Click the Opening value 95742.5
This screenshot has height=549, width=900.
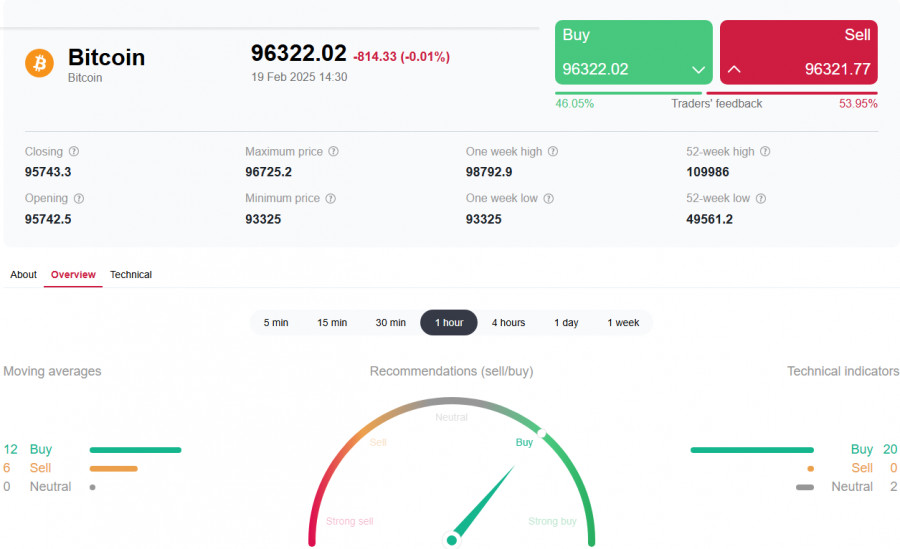click(x=48, y=219)
